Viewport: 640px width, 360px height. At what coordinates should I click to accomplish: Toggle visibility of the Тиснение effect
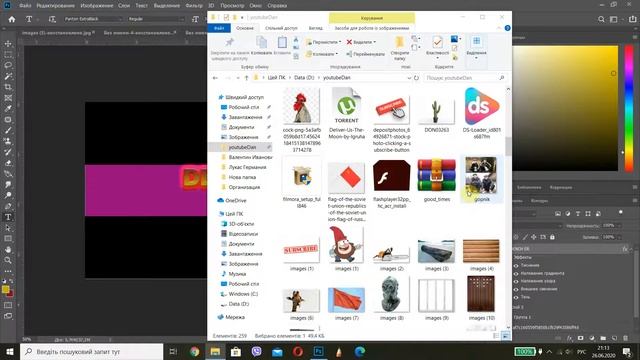pyautogui.click(x=516, y=266)
